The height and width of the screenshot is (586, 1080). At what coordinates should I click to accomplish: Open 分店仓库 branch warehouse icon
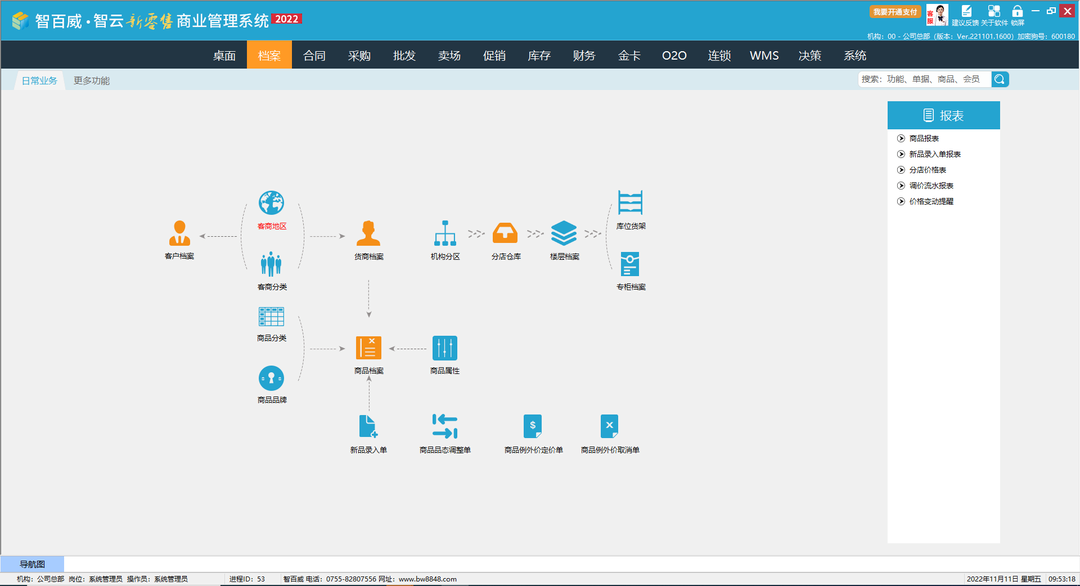click(x=505, y=233)
